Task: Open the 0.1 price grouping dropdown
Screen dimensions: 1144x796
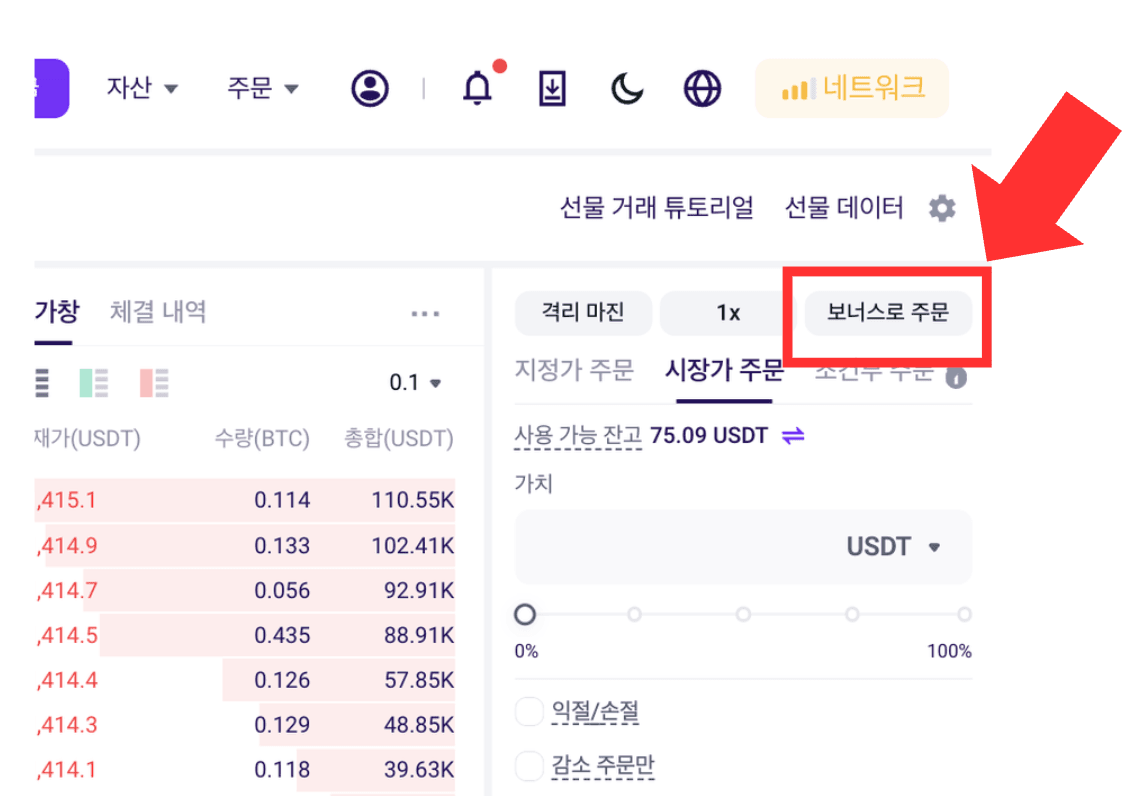Action: [x=415, y=382]
